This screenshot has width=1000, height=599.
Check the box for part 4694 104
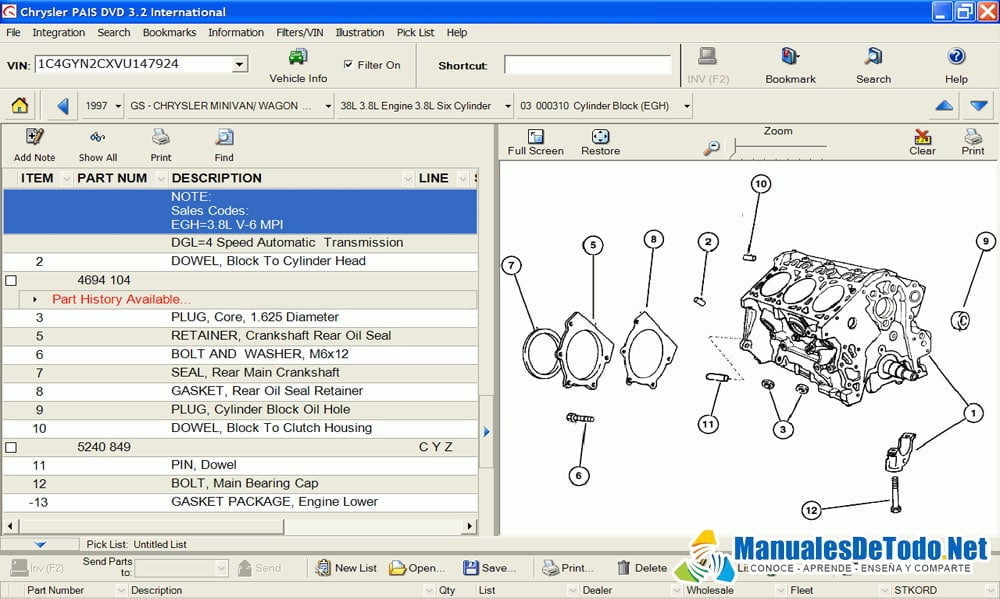pos(11,280)
